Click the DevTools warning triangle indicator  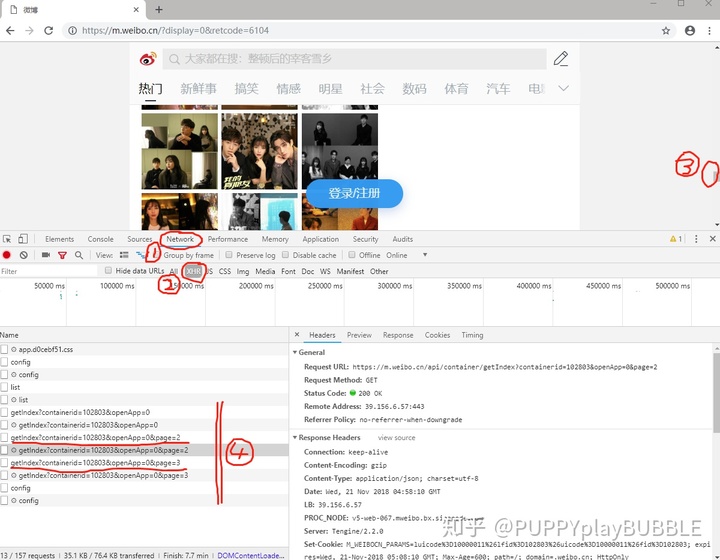[673, 239]
